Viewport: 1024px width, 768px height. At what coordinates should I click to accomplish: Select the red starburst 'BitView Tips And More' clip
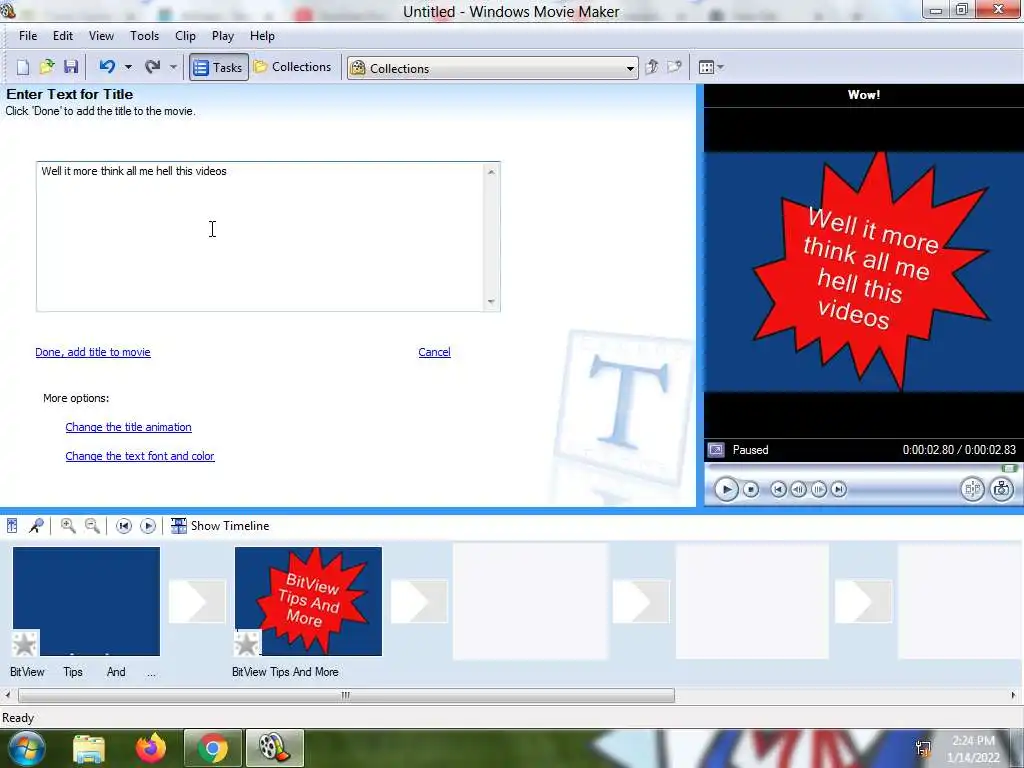(308, 601)
